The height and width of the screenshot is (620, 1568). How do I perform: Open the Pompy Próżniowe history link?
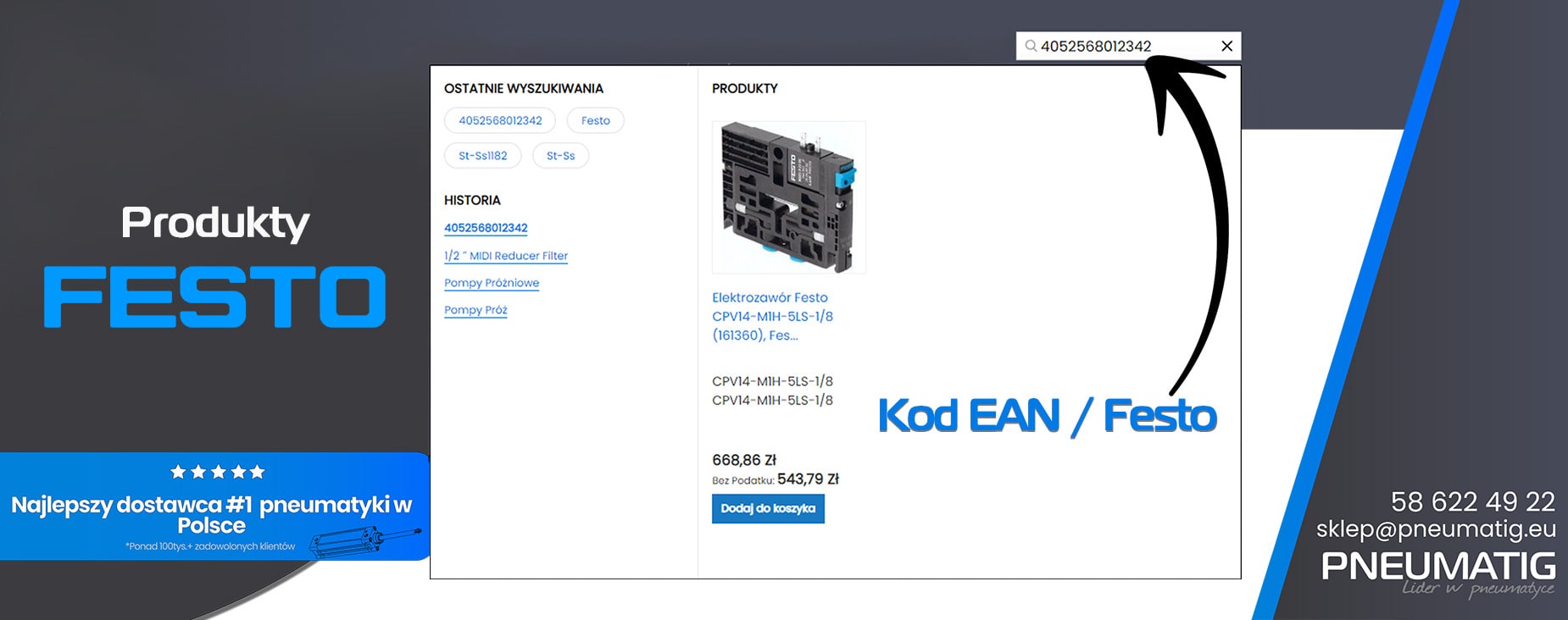tap(492, 283)
